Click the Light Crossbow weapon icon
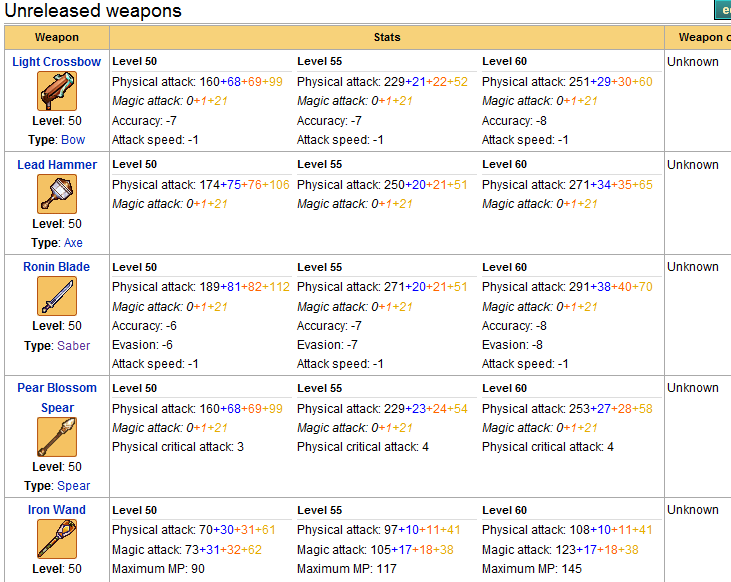The image size is (731, 582). (57, 91)
